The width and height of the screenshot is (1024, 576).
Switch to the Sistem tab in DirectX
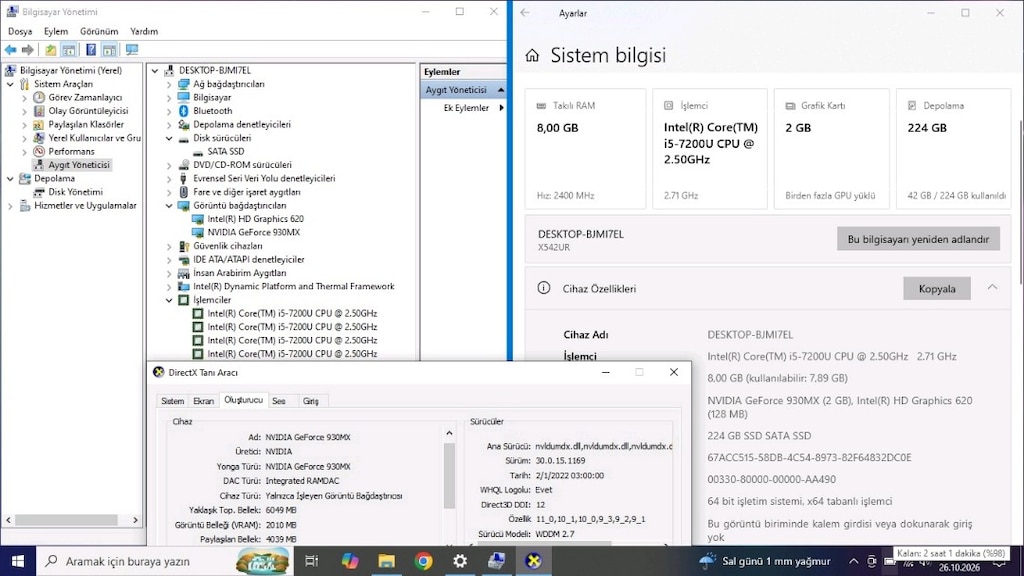click(172, 401)
